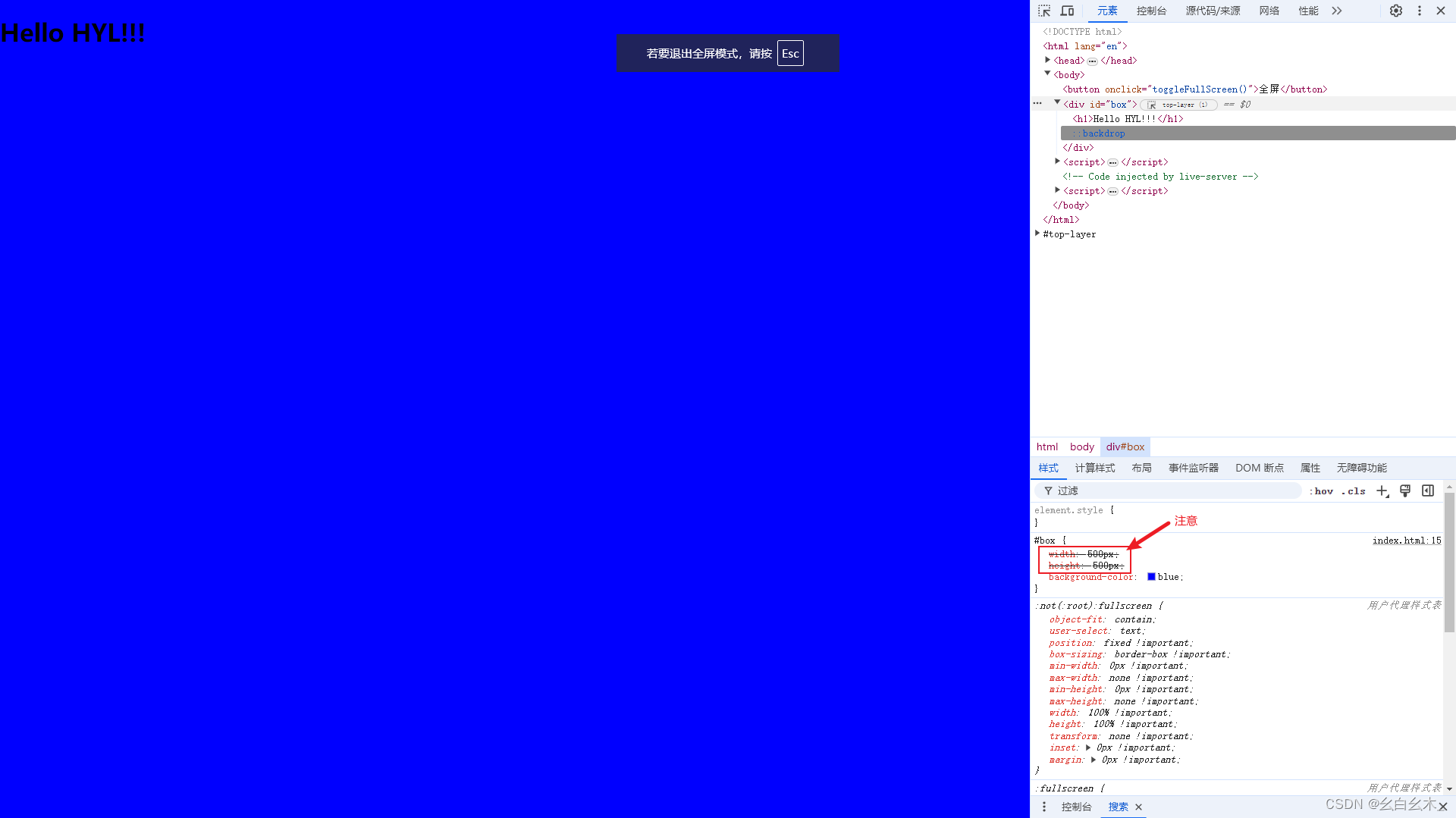Screen dimensions: 1456x818
Task: Toggle the .cls class editor
Action: (1353, 491)
